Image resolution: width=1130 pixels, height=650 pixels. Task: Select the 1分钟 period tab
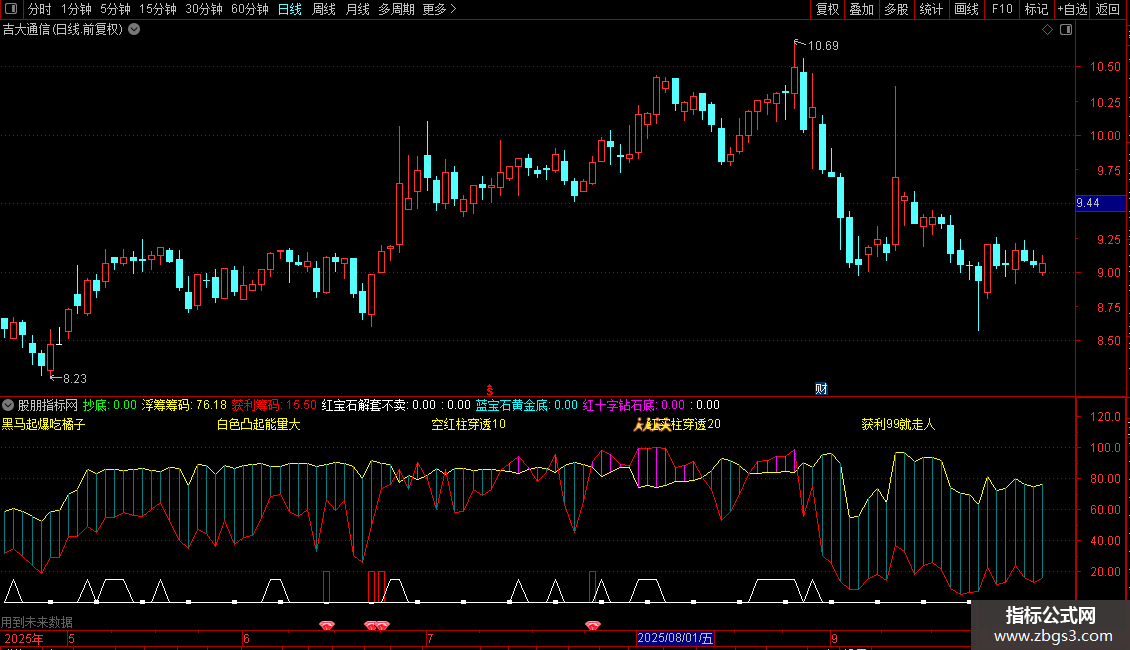coord(76,9)
